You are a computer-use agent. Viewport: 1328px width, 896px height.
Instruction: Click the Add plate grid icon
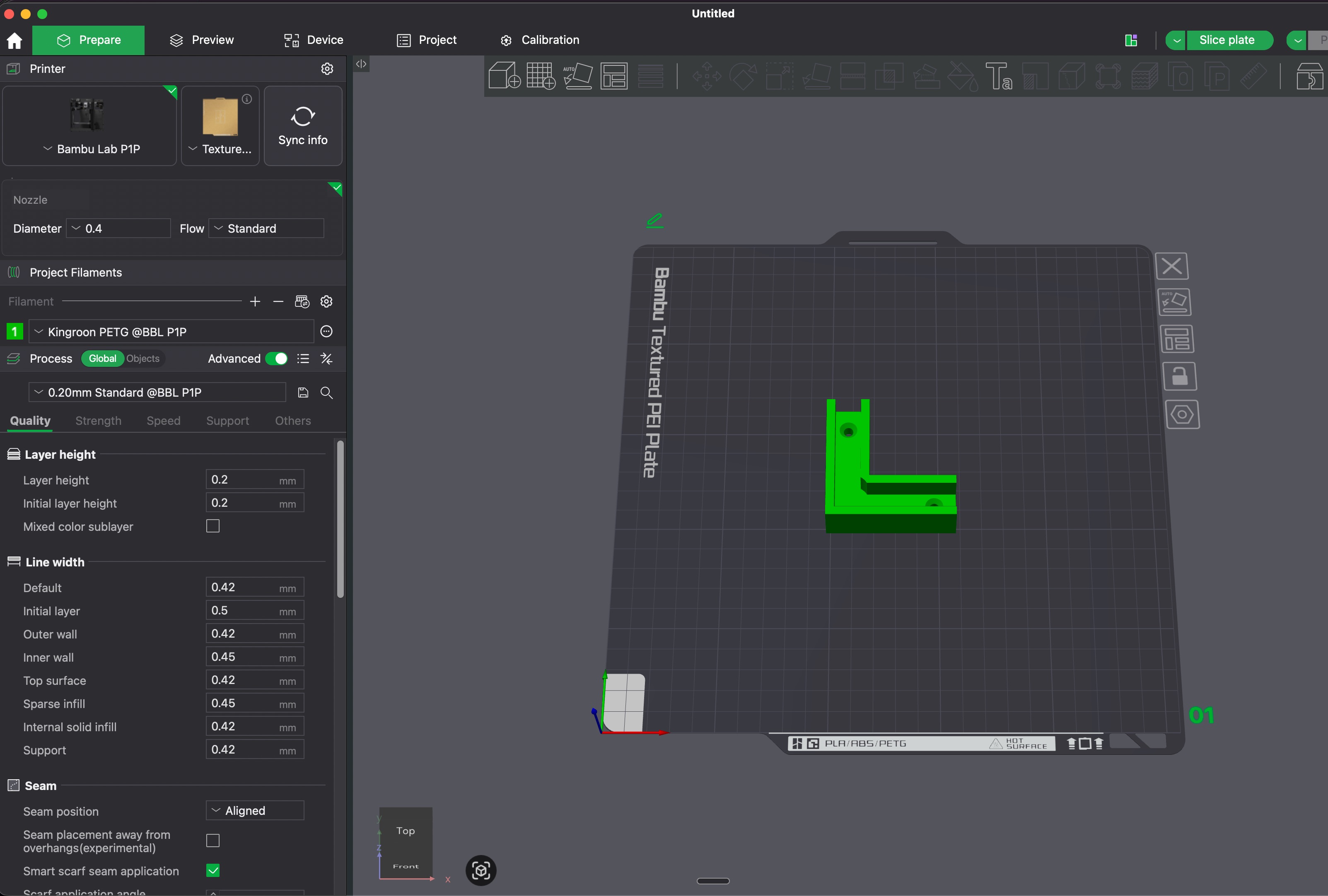pos(541,75)
